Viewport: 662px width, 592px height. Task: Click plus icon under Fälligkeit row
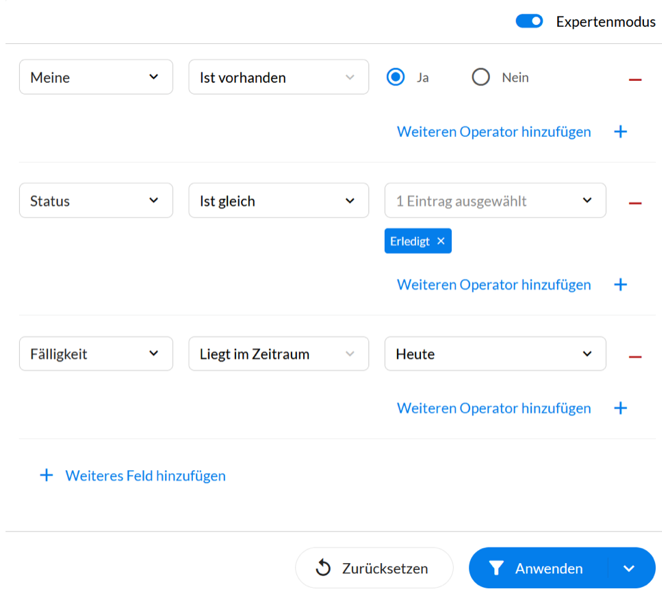(620, 408)
